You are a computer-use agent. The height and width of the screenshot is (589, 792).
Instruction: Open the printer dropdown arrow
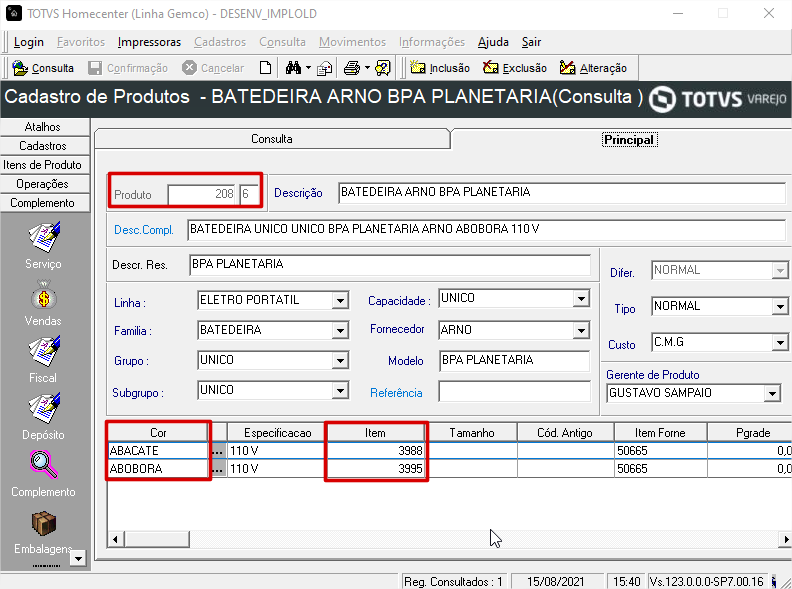tap(367, 68)
